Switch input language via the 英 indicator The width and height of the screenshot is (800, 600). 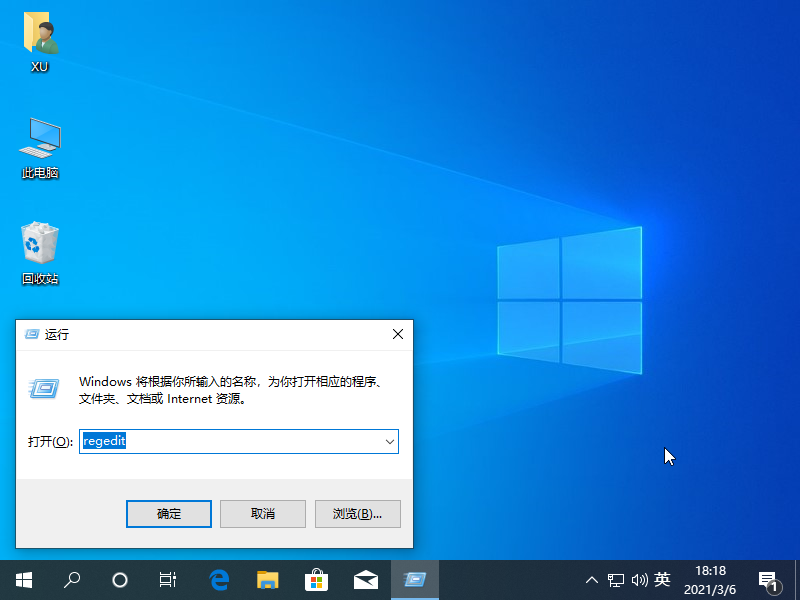click(662, 580)
